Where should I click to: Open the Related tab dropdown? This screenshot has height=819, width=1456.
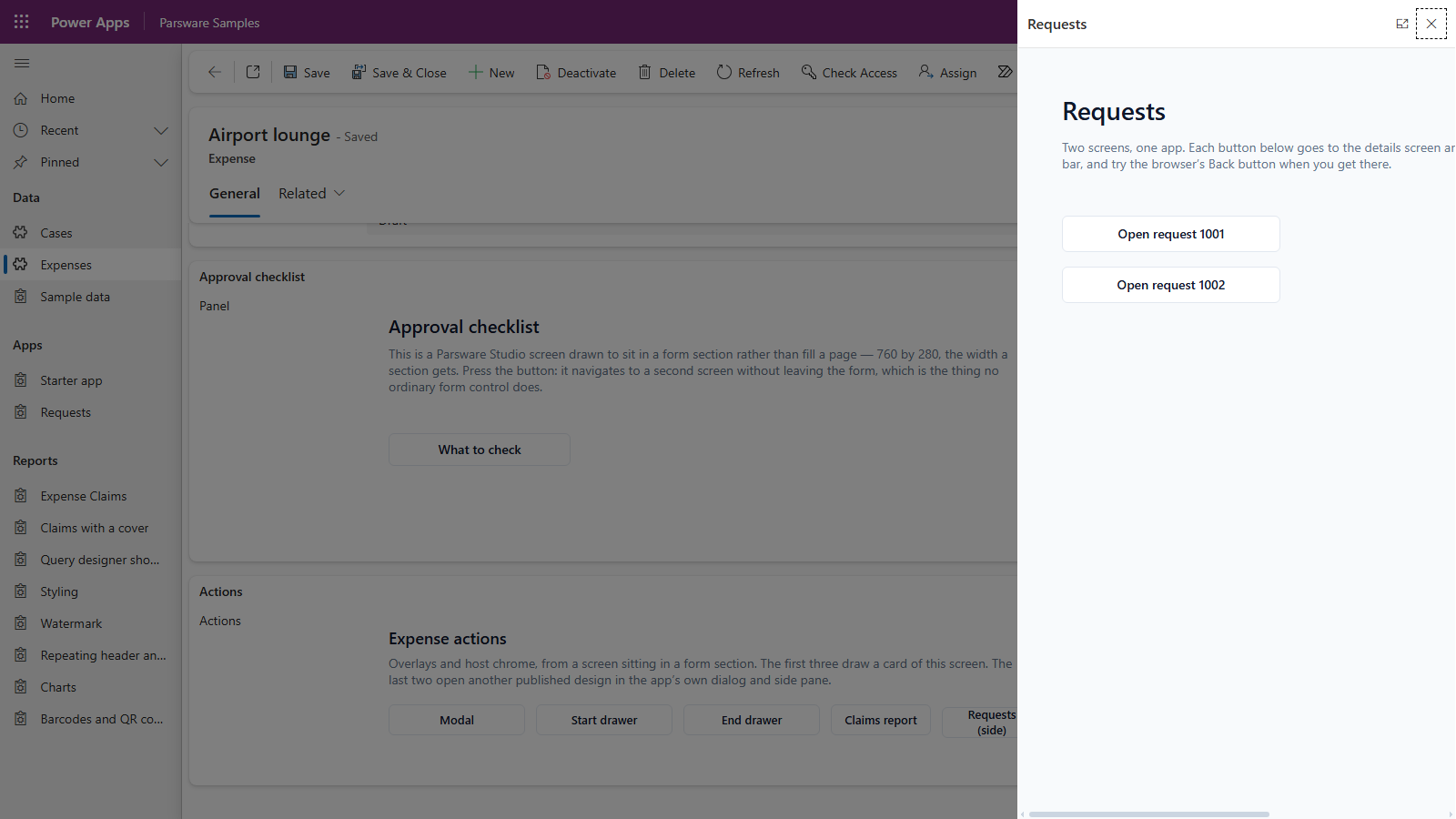click(x=312, y=193)
